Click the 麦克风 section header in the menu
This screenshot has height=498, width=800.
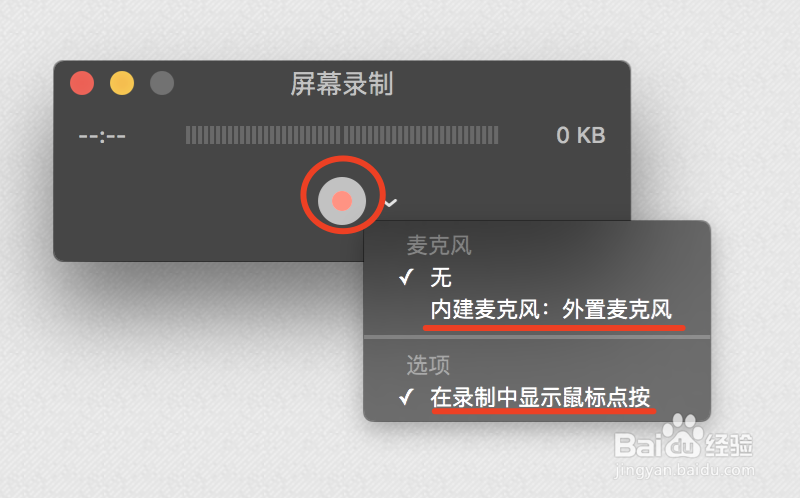pos(439,245)
